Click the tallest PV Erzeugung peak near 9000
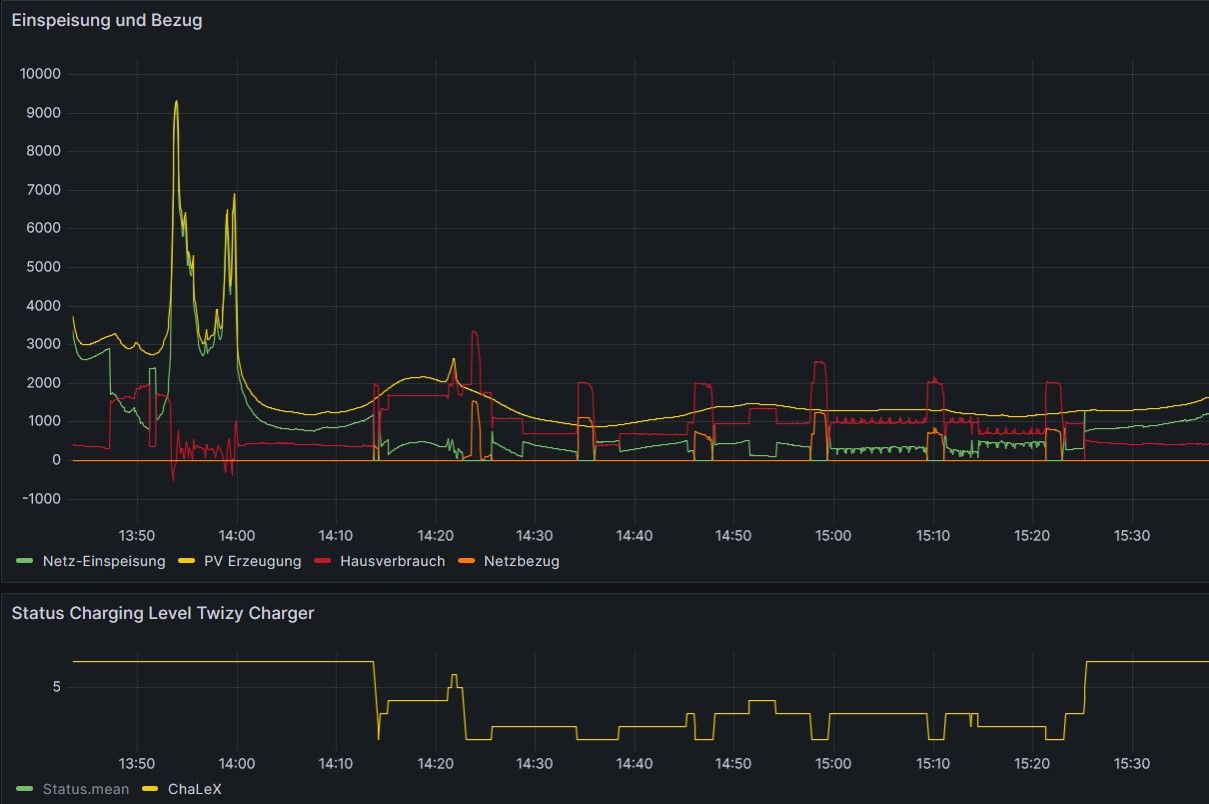 pyautogui.click(x=176, y=102)
